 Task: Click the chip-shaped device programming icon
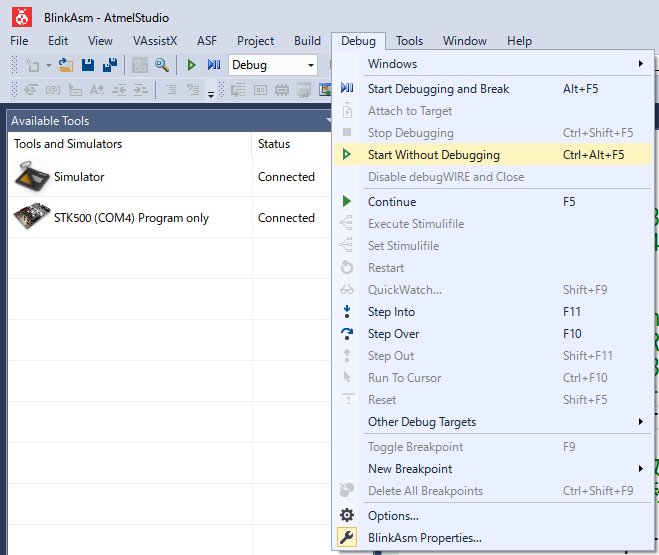[x=282, y=89]
